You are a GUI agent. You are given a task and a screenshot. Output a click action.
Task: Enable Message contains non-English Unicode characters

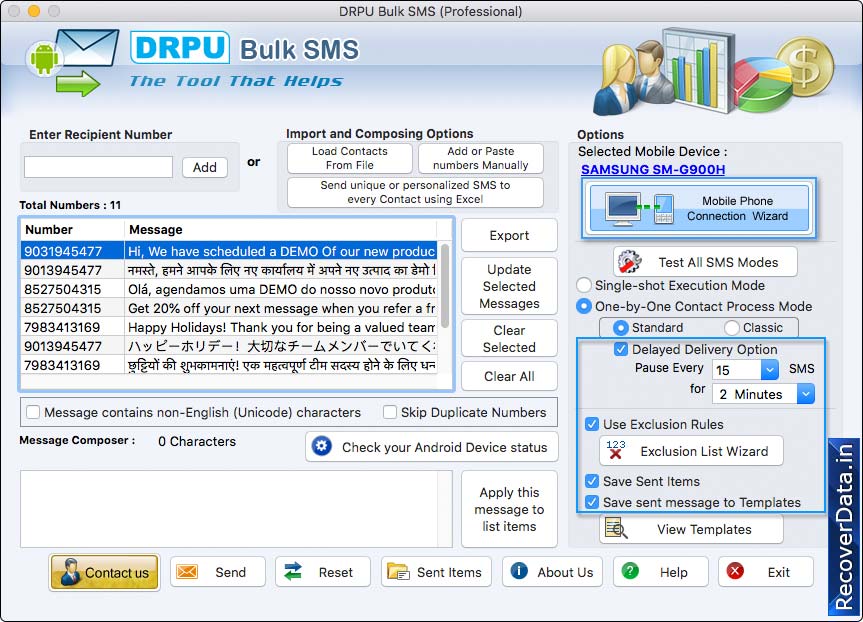tap(33, 412)
